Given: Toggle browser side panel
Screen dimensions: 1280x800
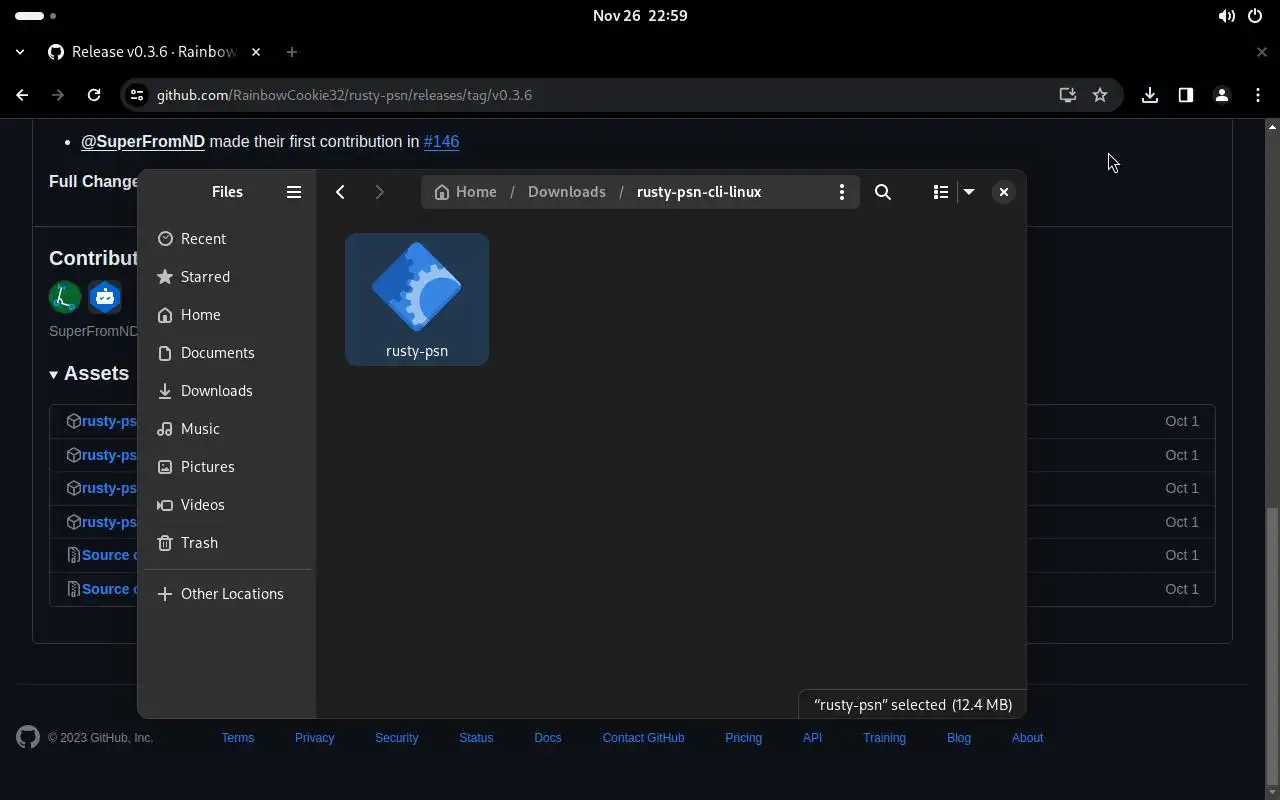Looking at the screenshot, I should [1186, 95].
